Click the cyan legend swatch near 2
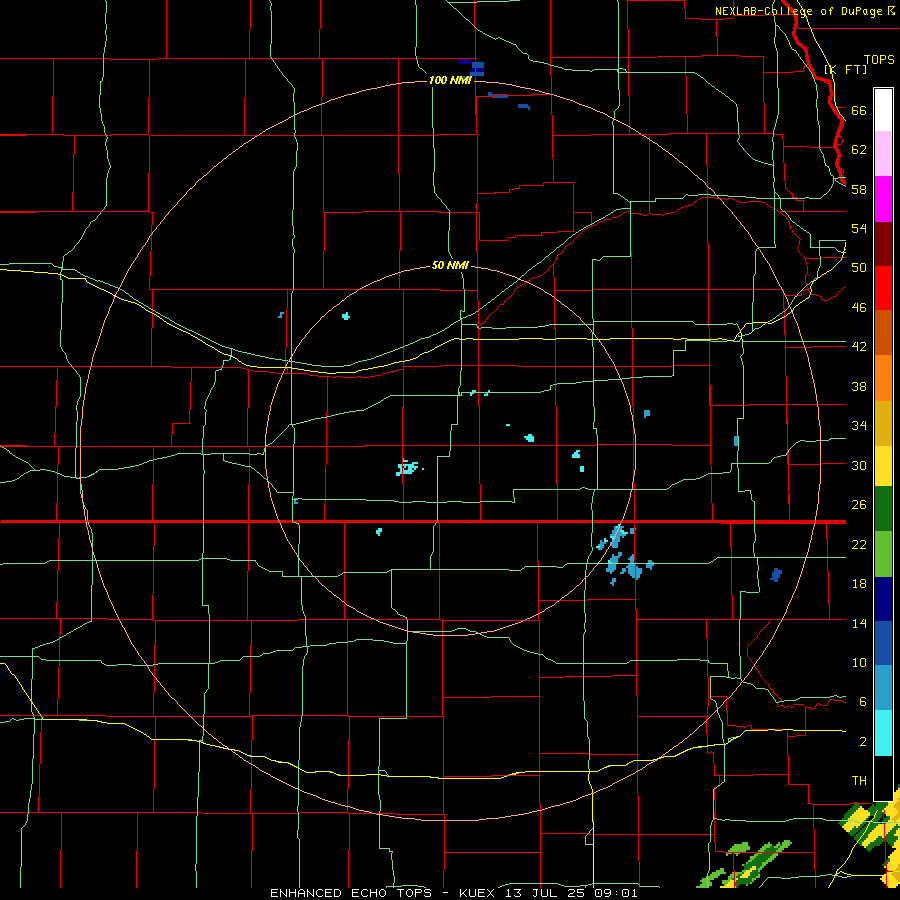This screenshot has height=900, width=900. point(883,733)
